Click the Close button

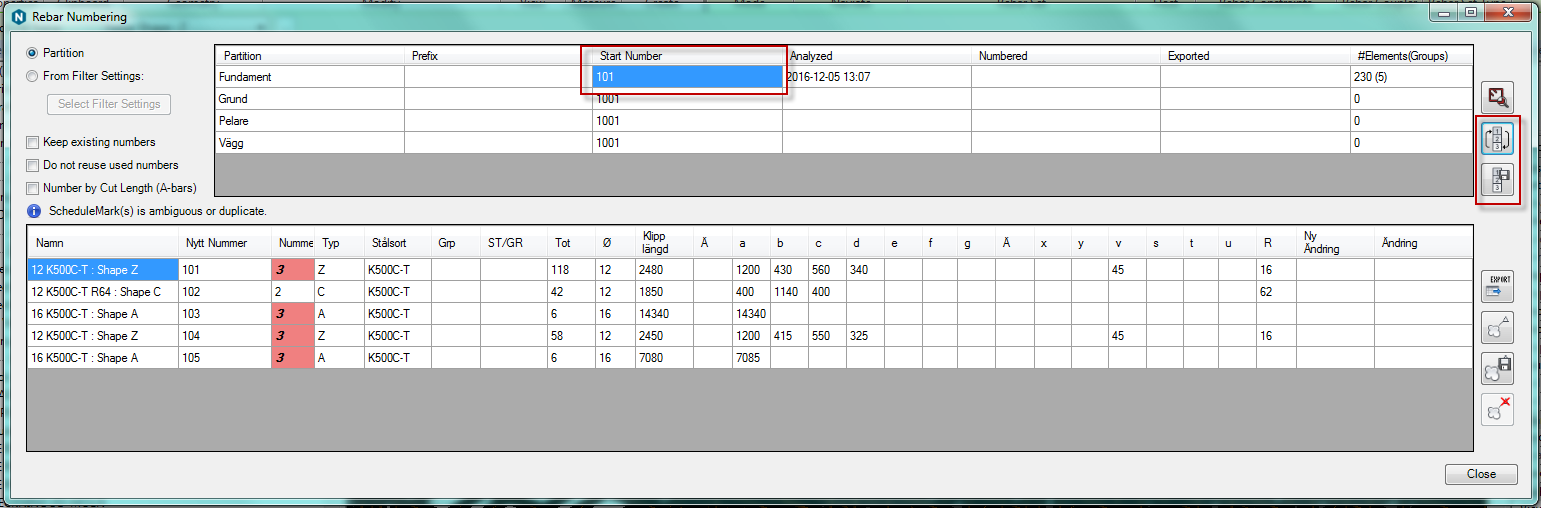click(1480, 474)
